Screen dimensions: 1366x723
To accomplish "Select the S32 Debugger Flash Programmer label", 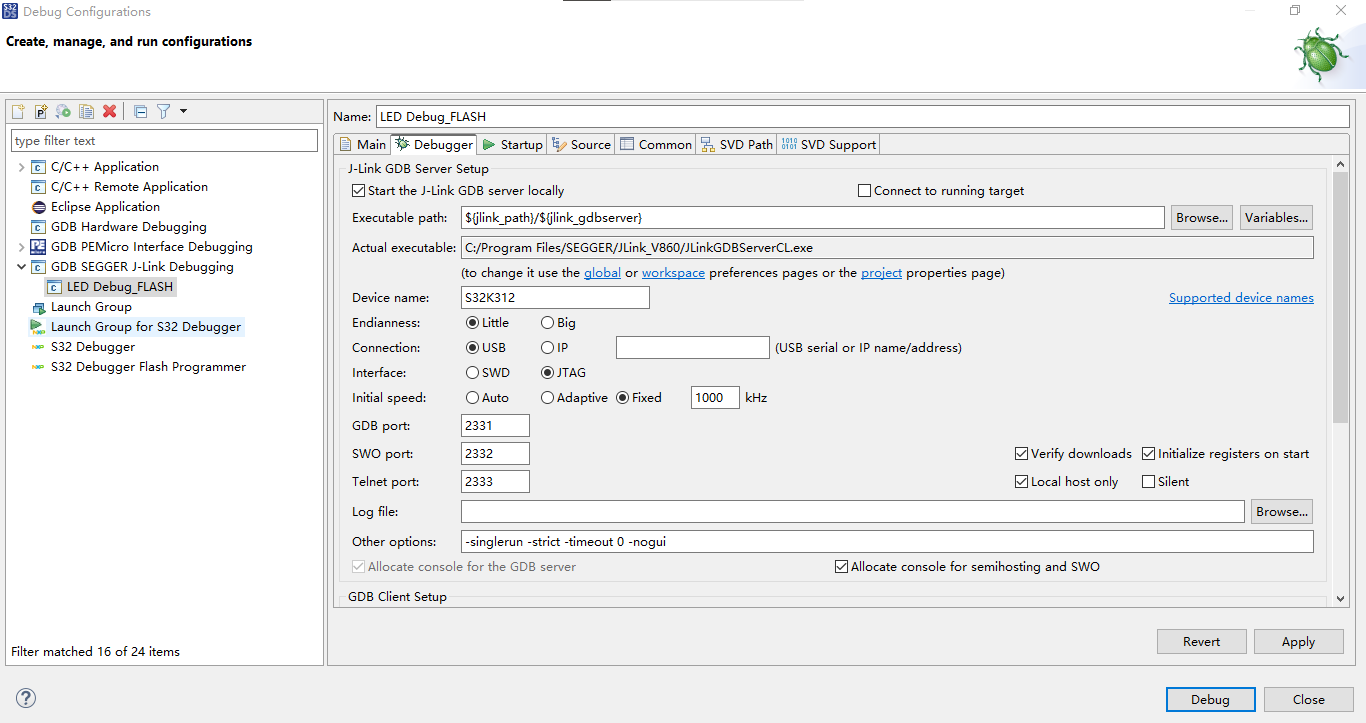I will 148,367.
